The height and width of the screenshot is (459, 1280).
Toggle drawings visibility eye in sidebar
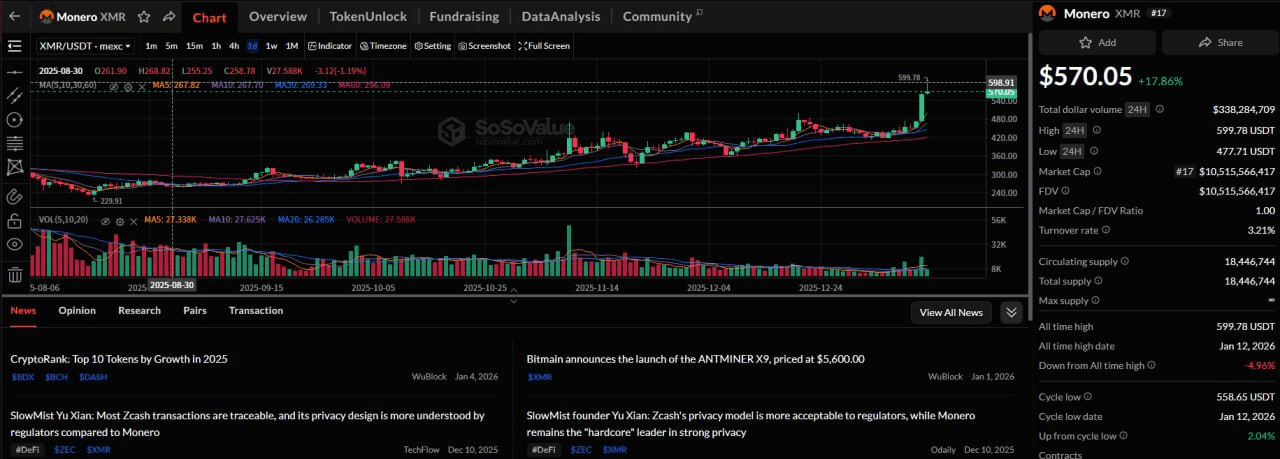[x=15, y=245]
